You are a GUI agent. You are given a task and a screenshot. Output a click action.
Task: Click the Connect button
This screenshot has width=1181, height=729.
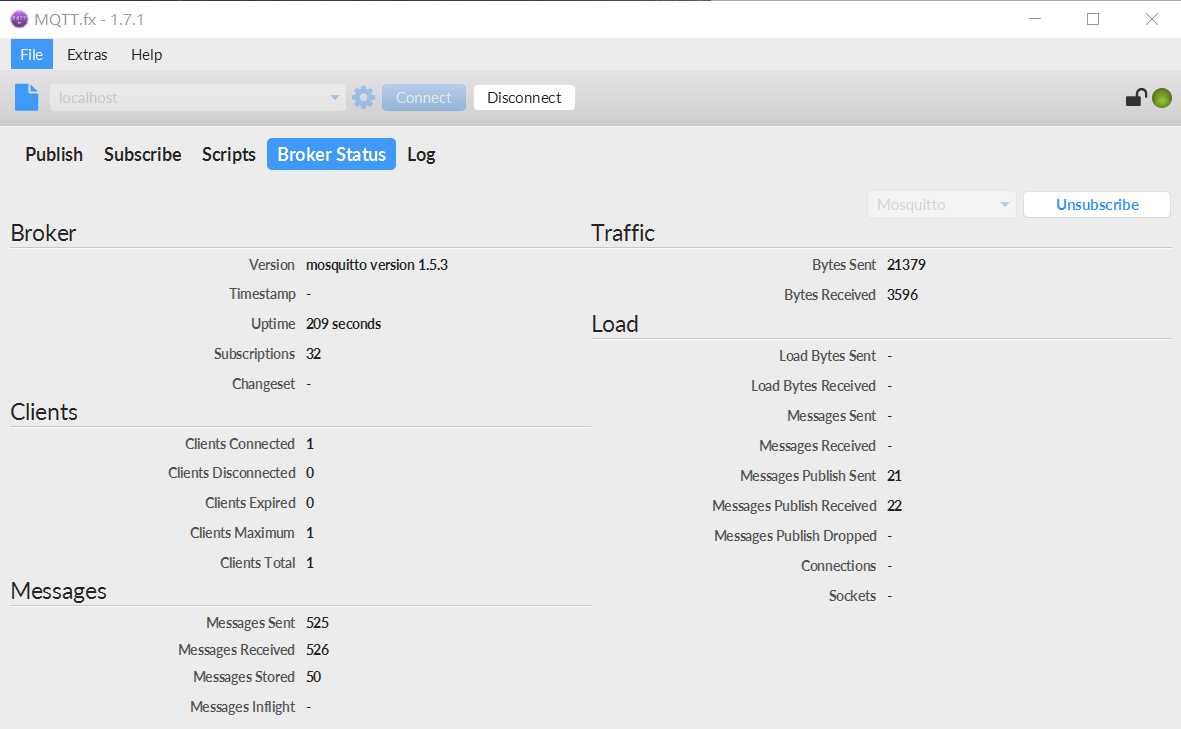point(424,98)
